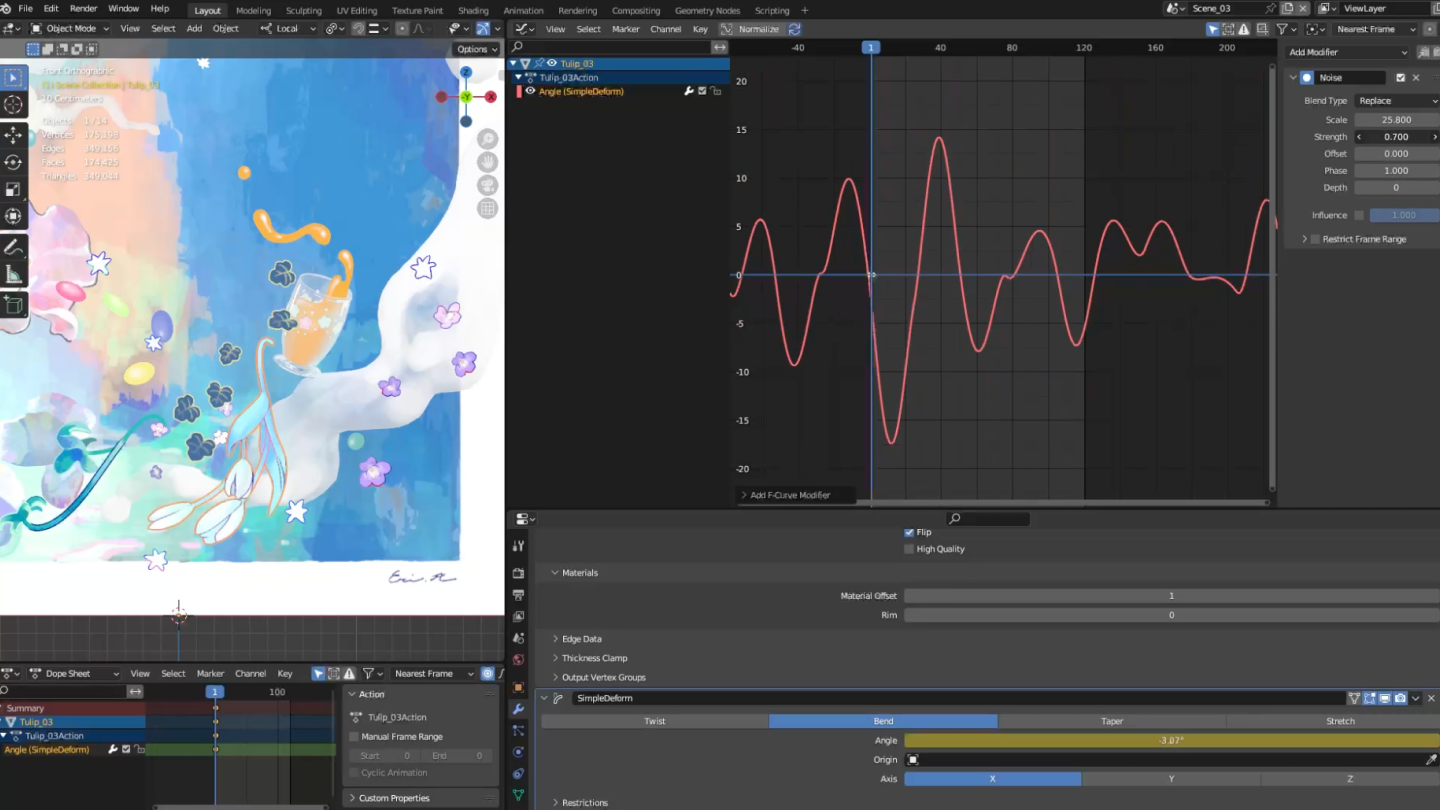Image resolution: width=1440 pixels, height=810 pixels.
Task: Toggle visibility eye of Tulip_03 channel
Action: coord(551,63)
